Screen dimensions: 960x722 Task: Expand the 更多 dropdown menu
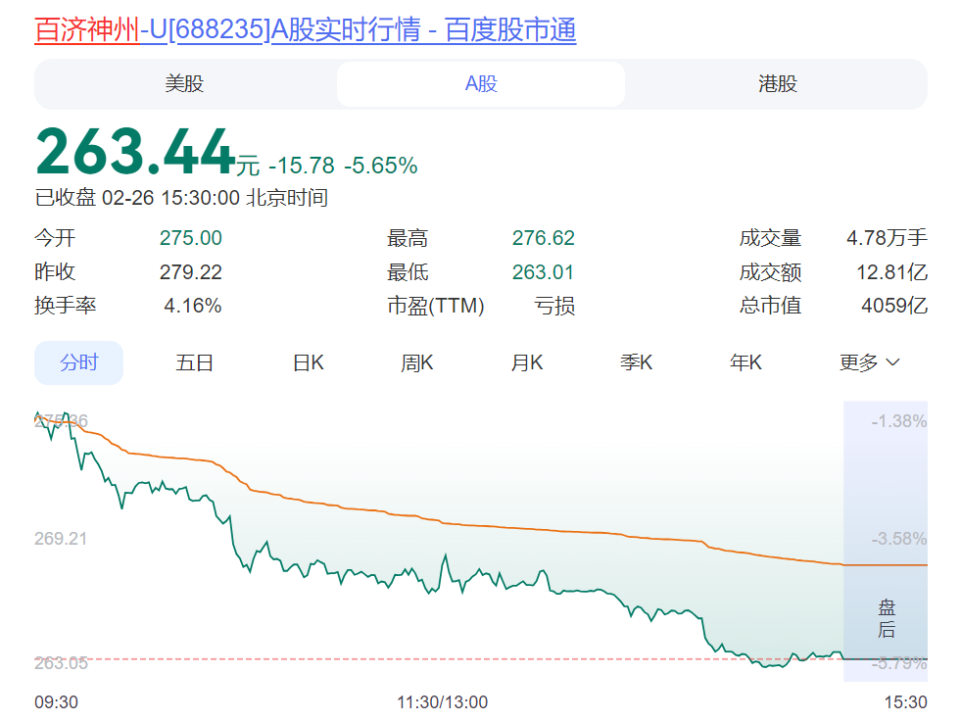(868, 363)
